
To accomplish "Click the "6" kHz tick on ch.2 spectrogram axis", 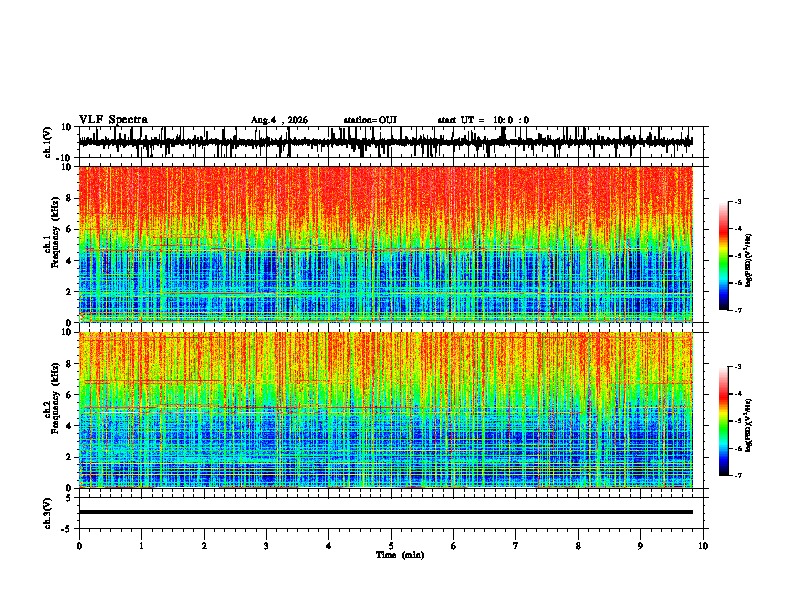I will (71, 394).
